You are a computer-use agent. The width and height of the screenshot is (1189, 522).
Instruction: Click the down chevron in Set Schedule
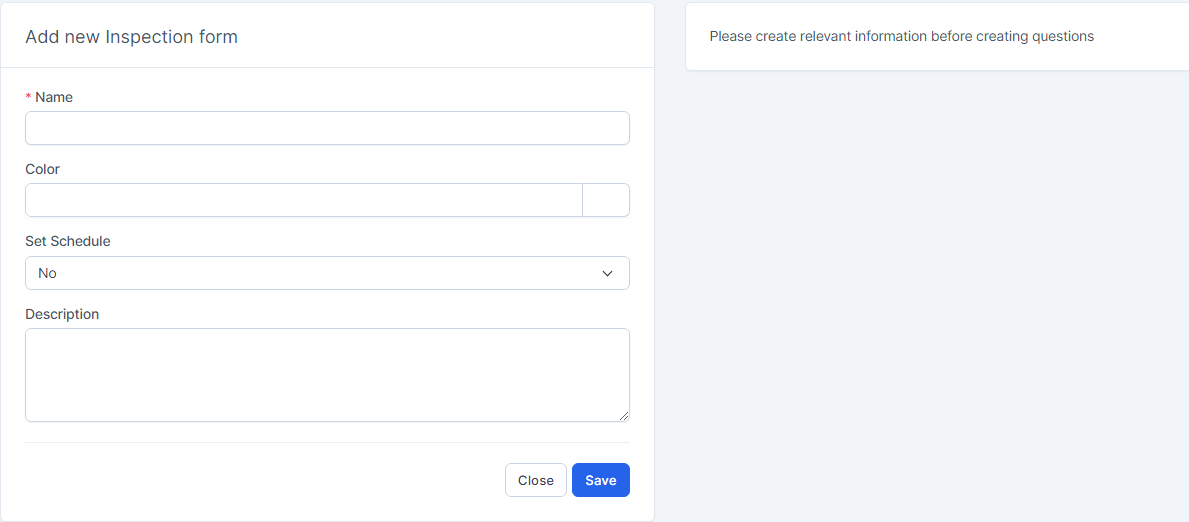click(607, 273)
